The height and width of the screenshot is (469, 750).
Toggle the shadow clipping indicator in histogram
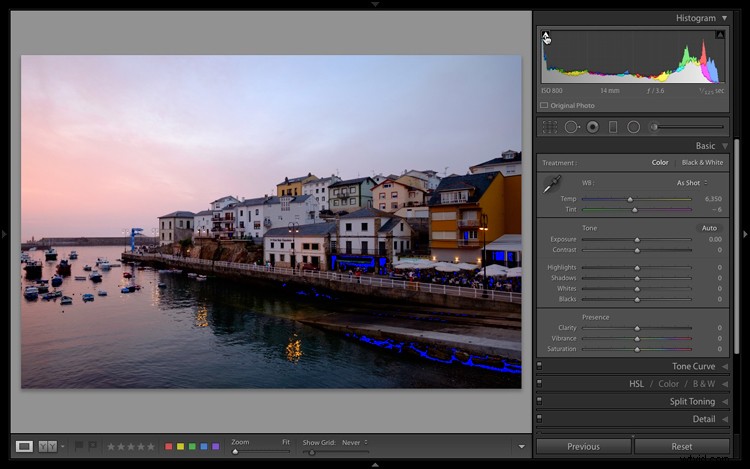coord(546,35)
